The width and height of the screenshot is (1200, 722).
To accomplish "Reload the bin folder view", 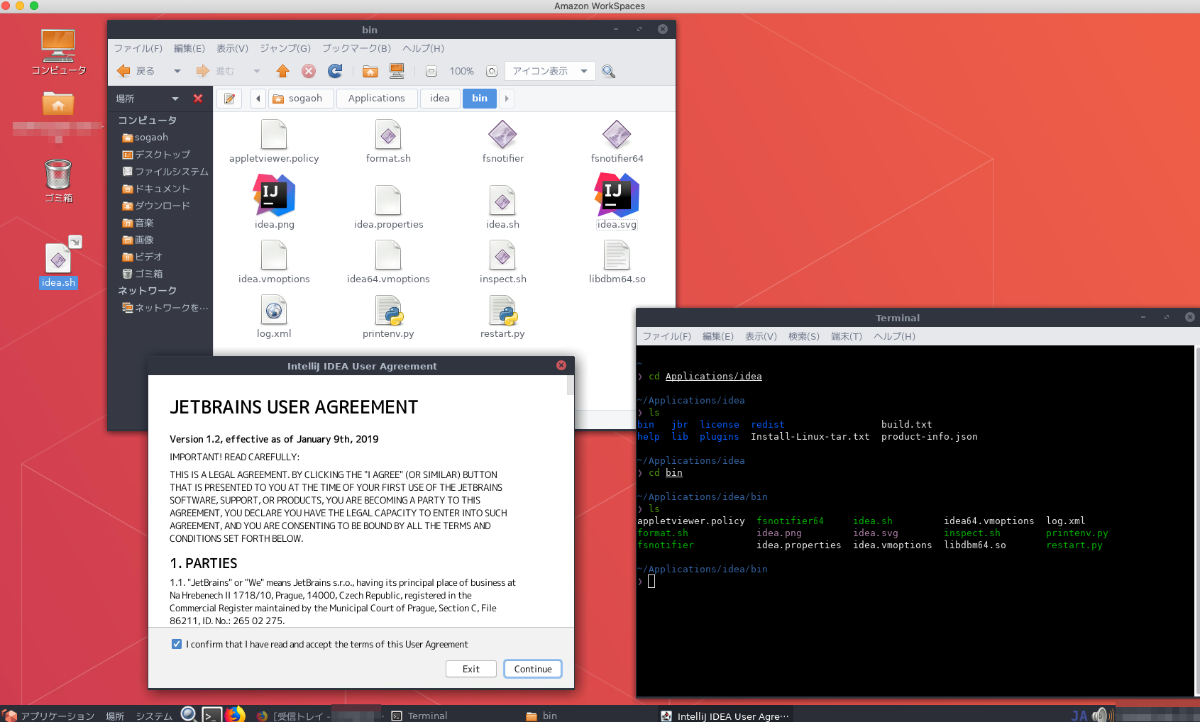I will (x=336, y=71).
